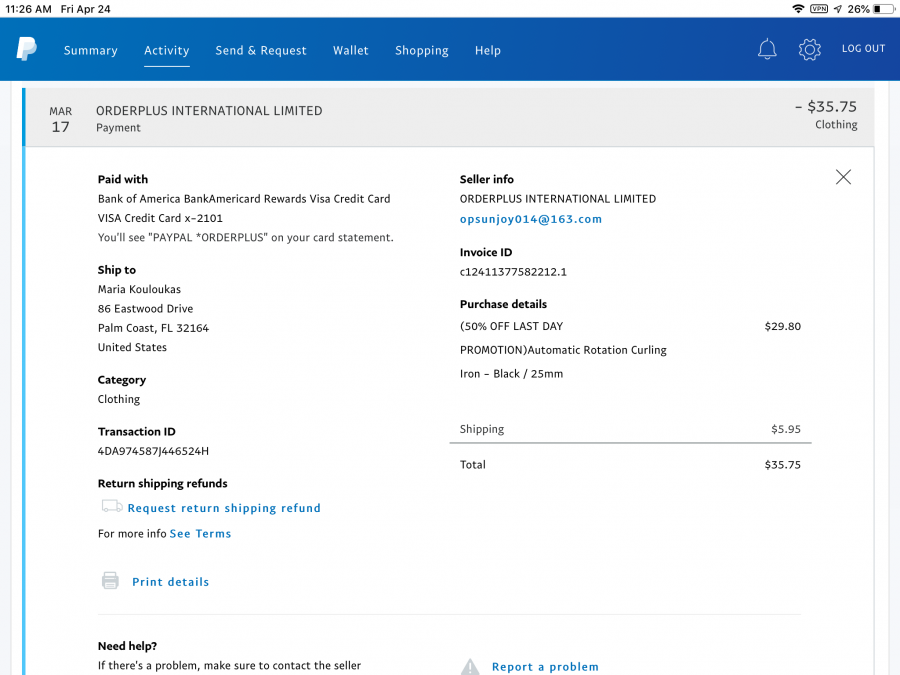Click the Report a problem warning icon
The height and width of the screenshot is (675, 900).
[x=470, y=666]
